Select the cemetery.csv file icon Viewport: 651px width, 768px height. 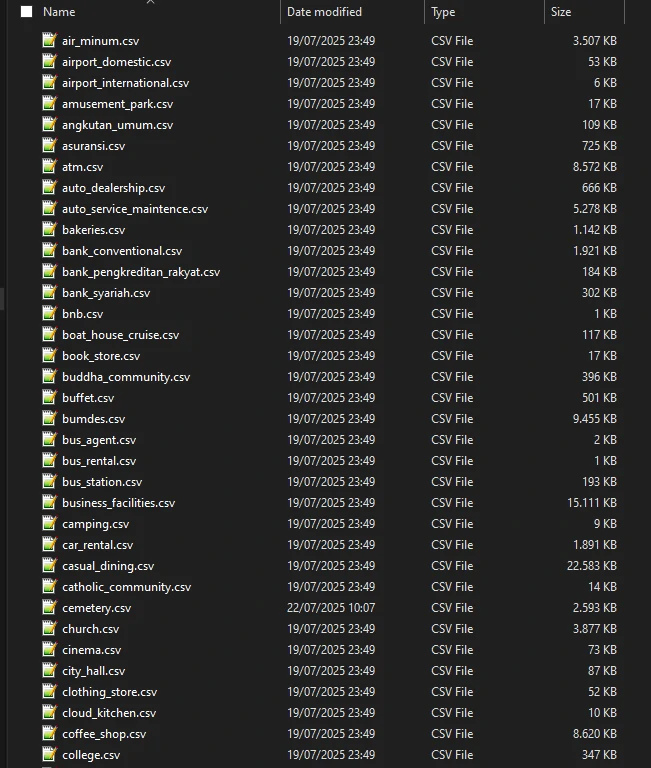49,608
